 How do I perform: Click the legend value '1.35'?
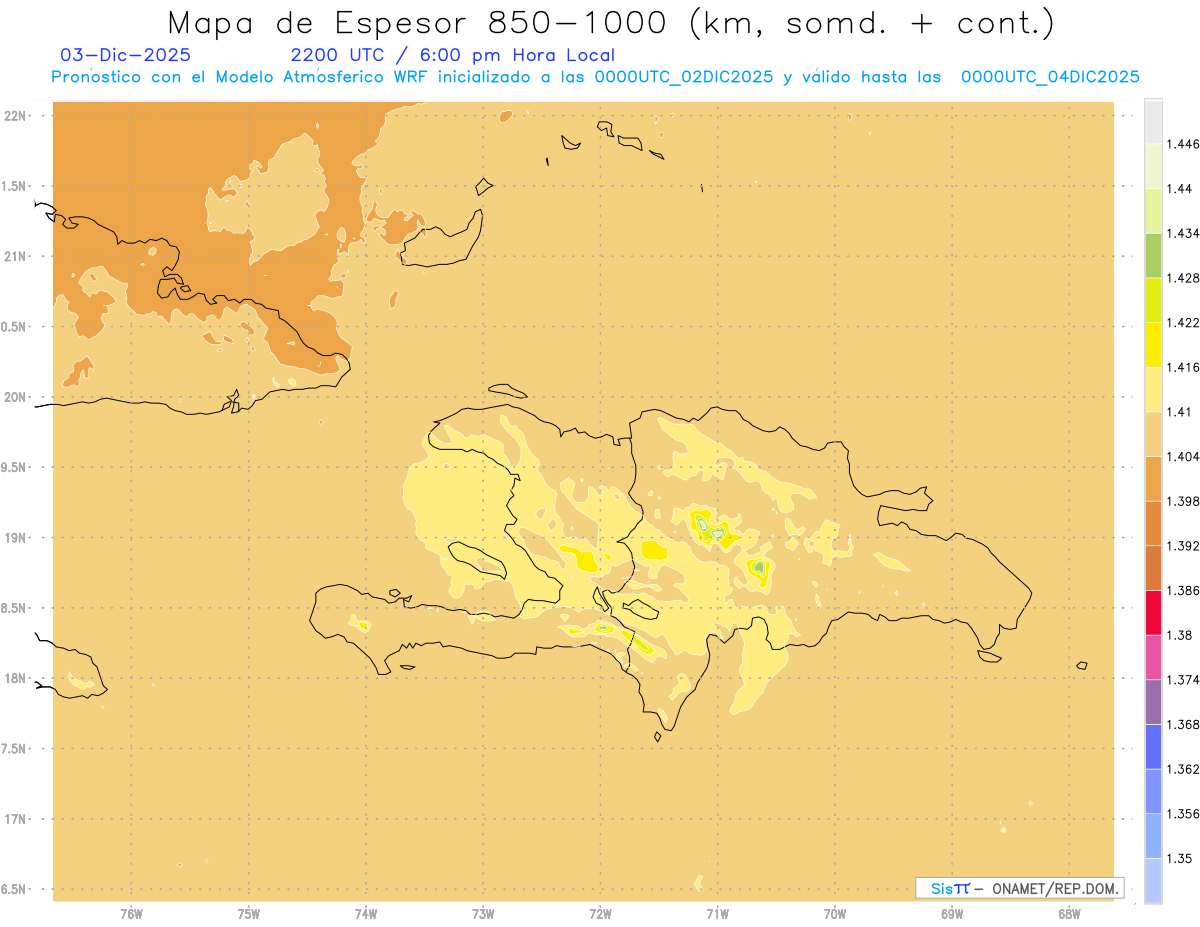coord(1180,858)
